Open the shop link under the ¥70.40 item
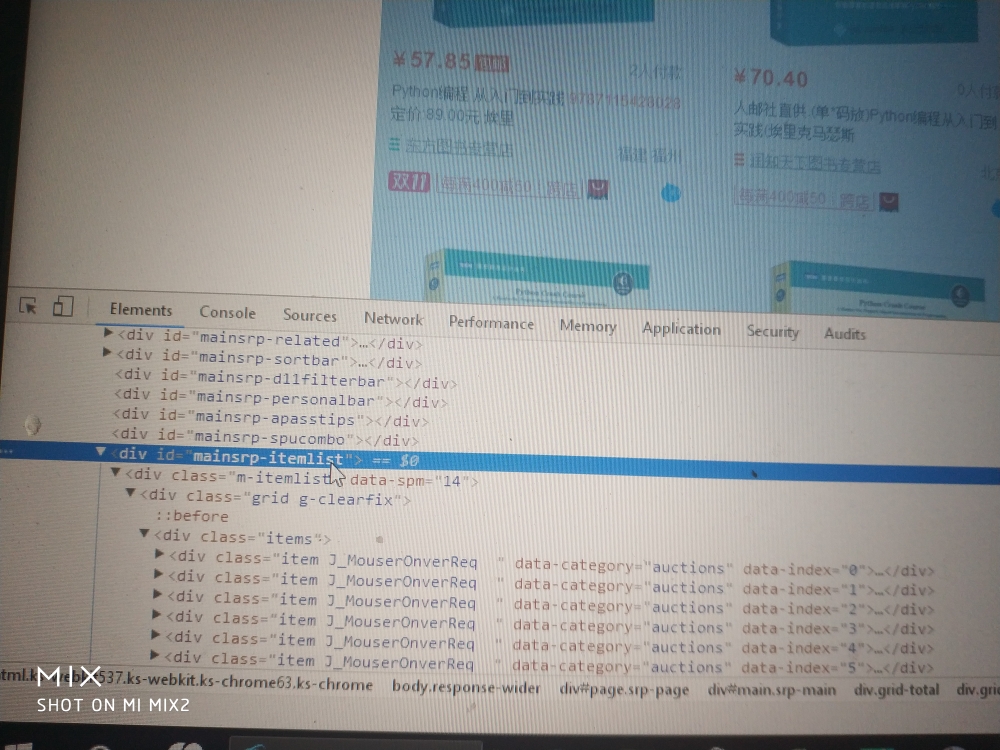Viewport: 1000px width, 750px height. (x=814, y=163)
